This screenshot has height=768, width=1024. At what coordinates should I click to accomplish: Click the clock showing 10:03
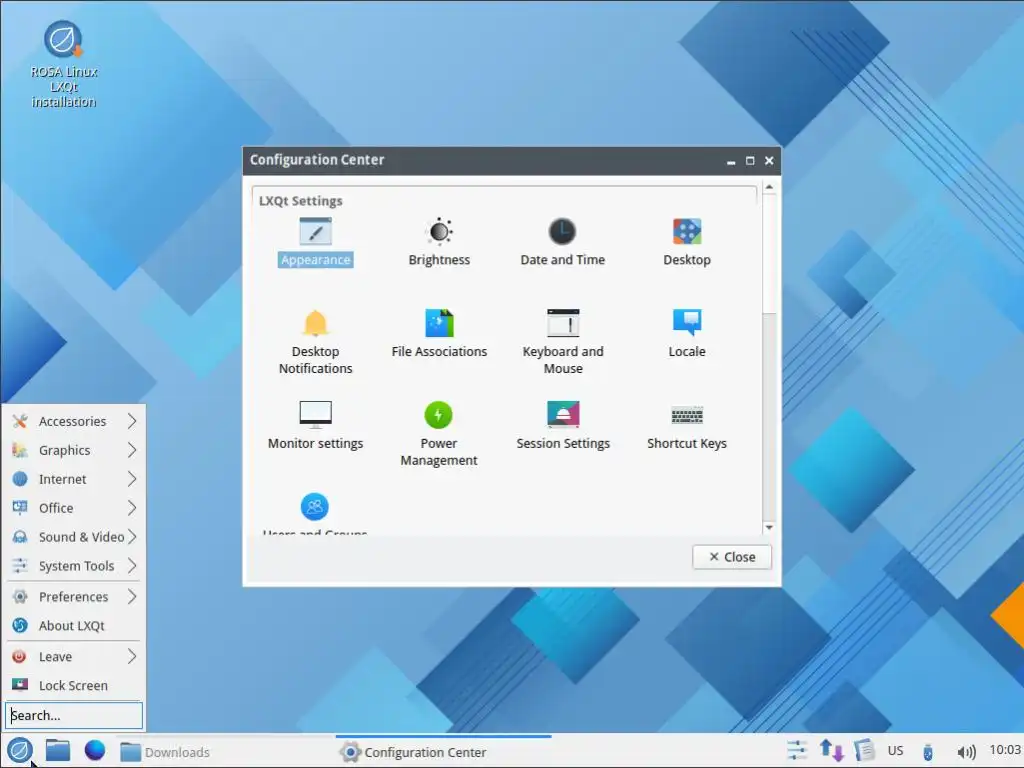point(1004,750)
